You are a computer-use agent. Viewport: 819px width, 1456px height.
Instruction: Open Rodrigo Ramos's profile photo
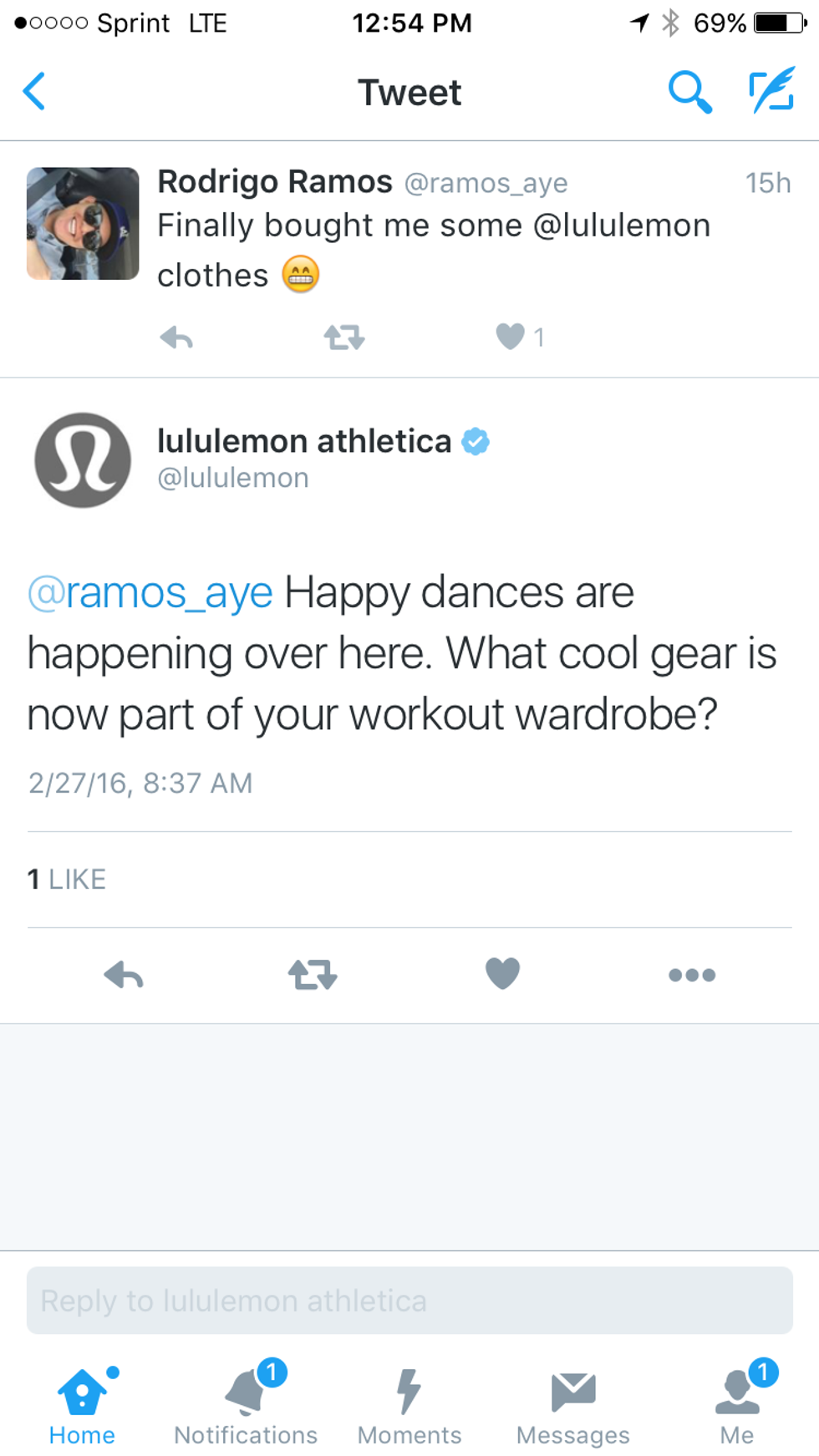point(83,223)
